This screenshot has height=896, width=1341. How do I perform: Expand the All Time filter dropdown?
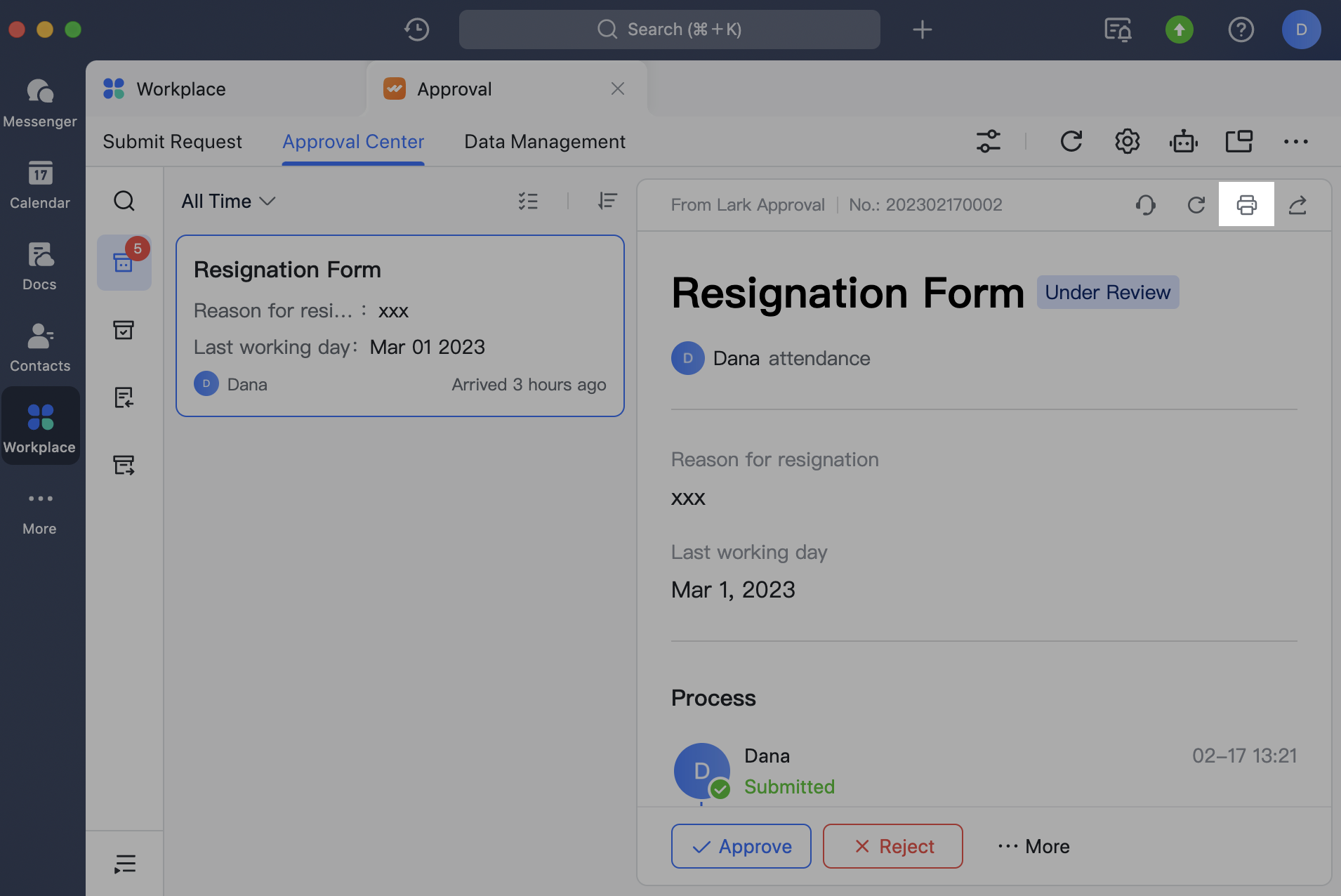pos(227,202)
